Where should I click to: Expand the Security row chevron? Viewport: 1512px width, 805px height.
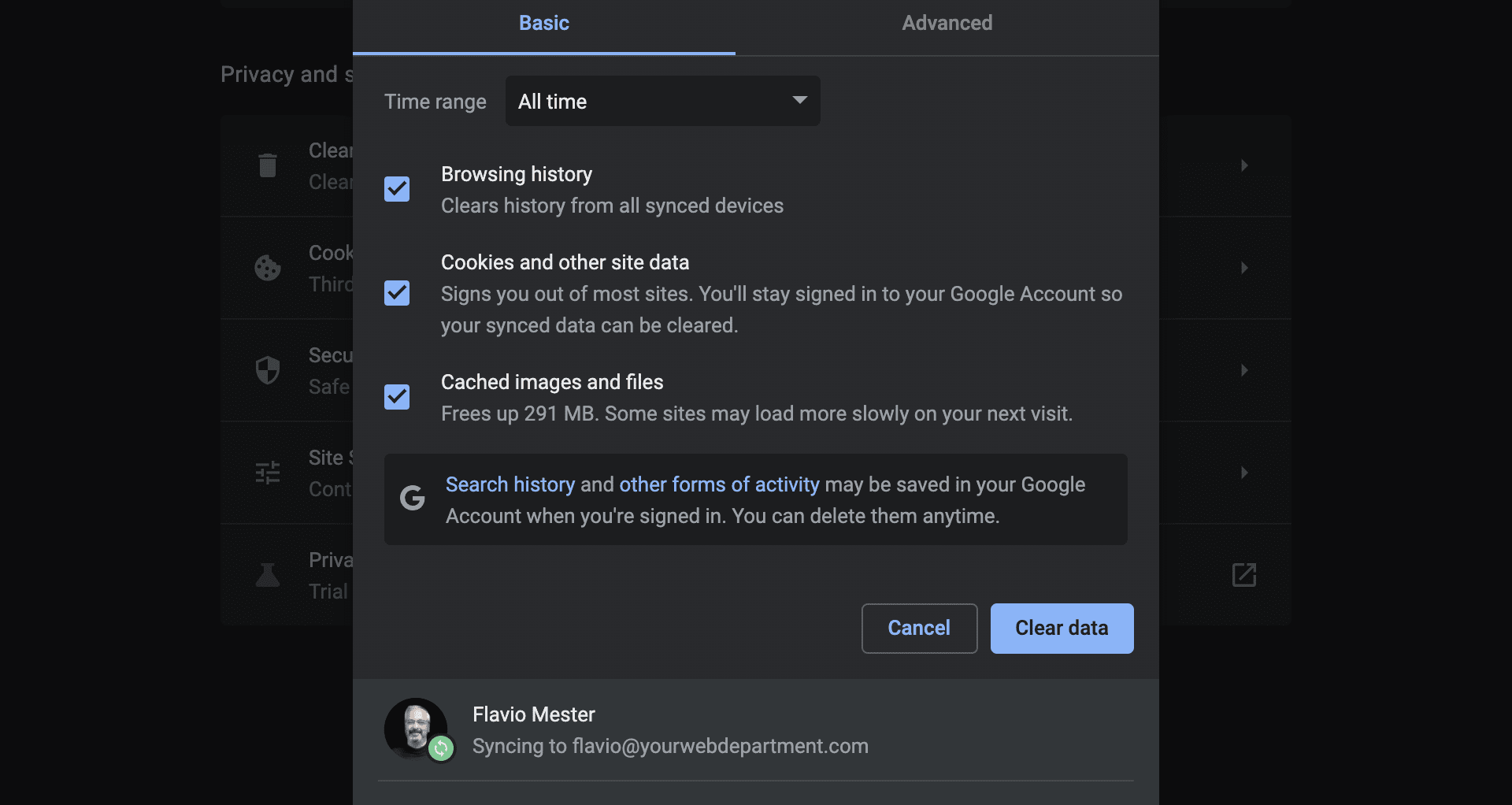pyautogui.click(x=1244, y=370)
